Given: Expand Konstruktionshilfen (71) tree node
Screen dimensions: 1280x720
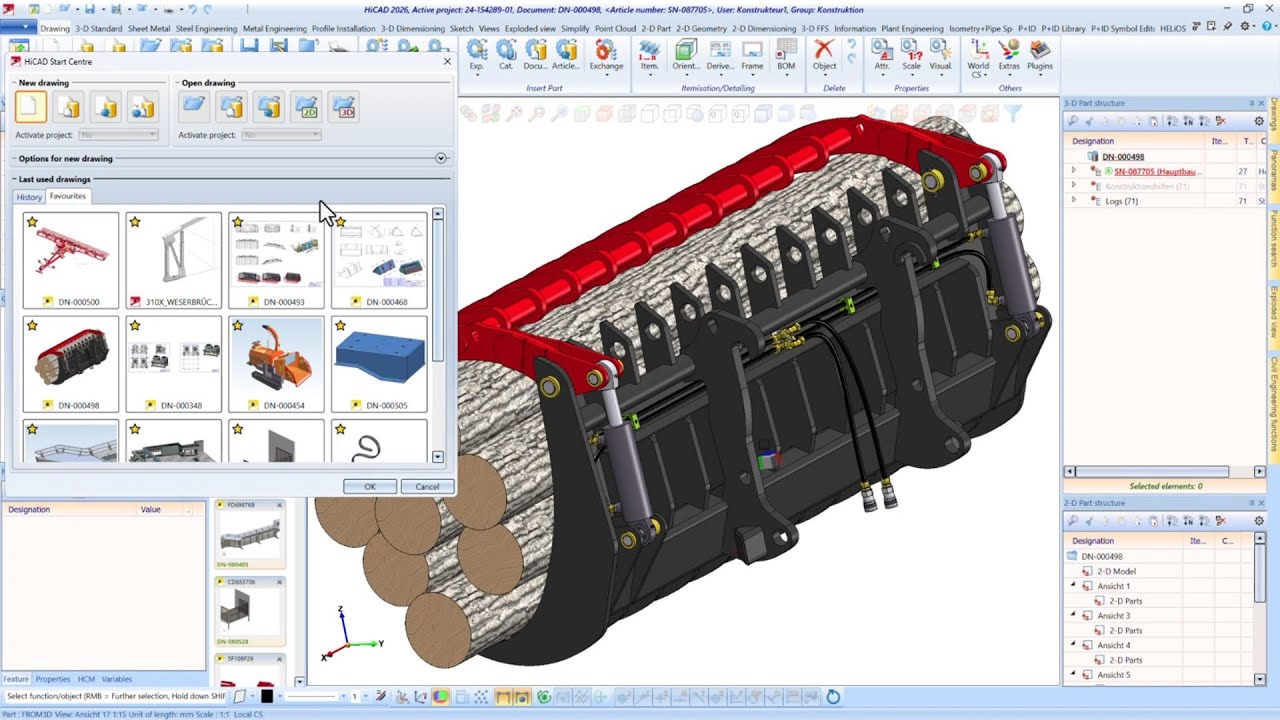Looking at the screenshot, I should (x=1074, y=186).
